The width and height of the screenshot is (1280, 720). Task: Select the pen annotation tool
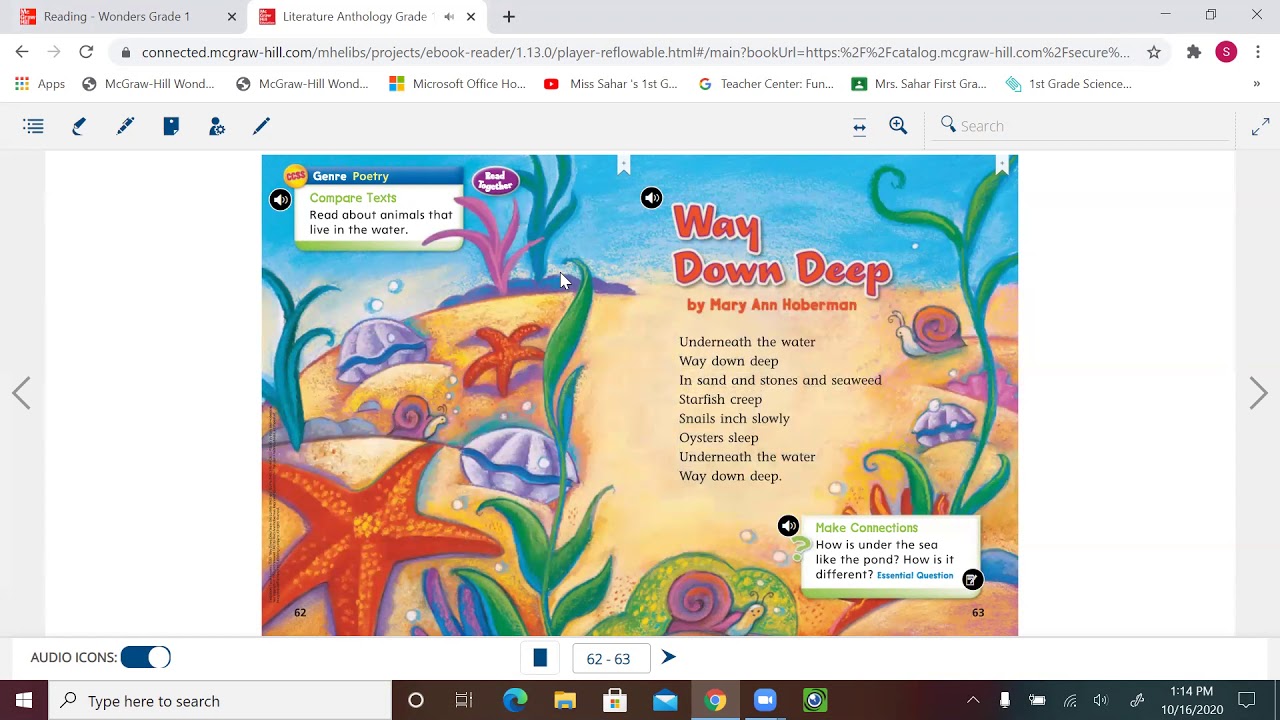[x=262, y=126]
